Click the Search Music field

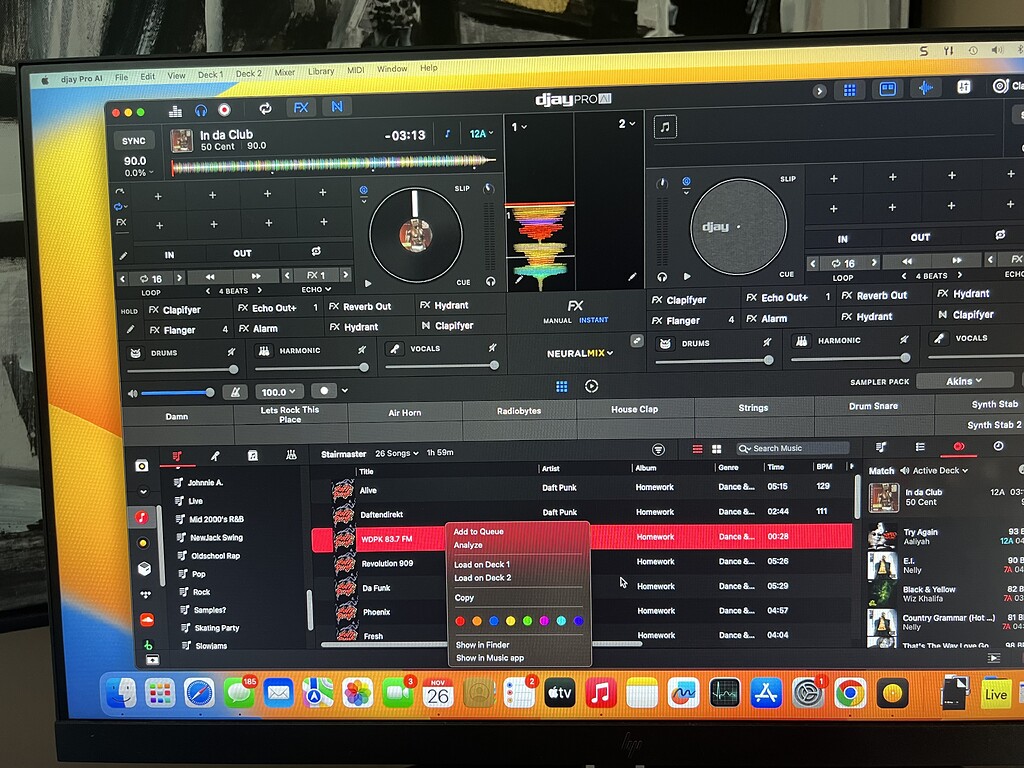[x=795, y=449]
